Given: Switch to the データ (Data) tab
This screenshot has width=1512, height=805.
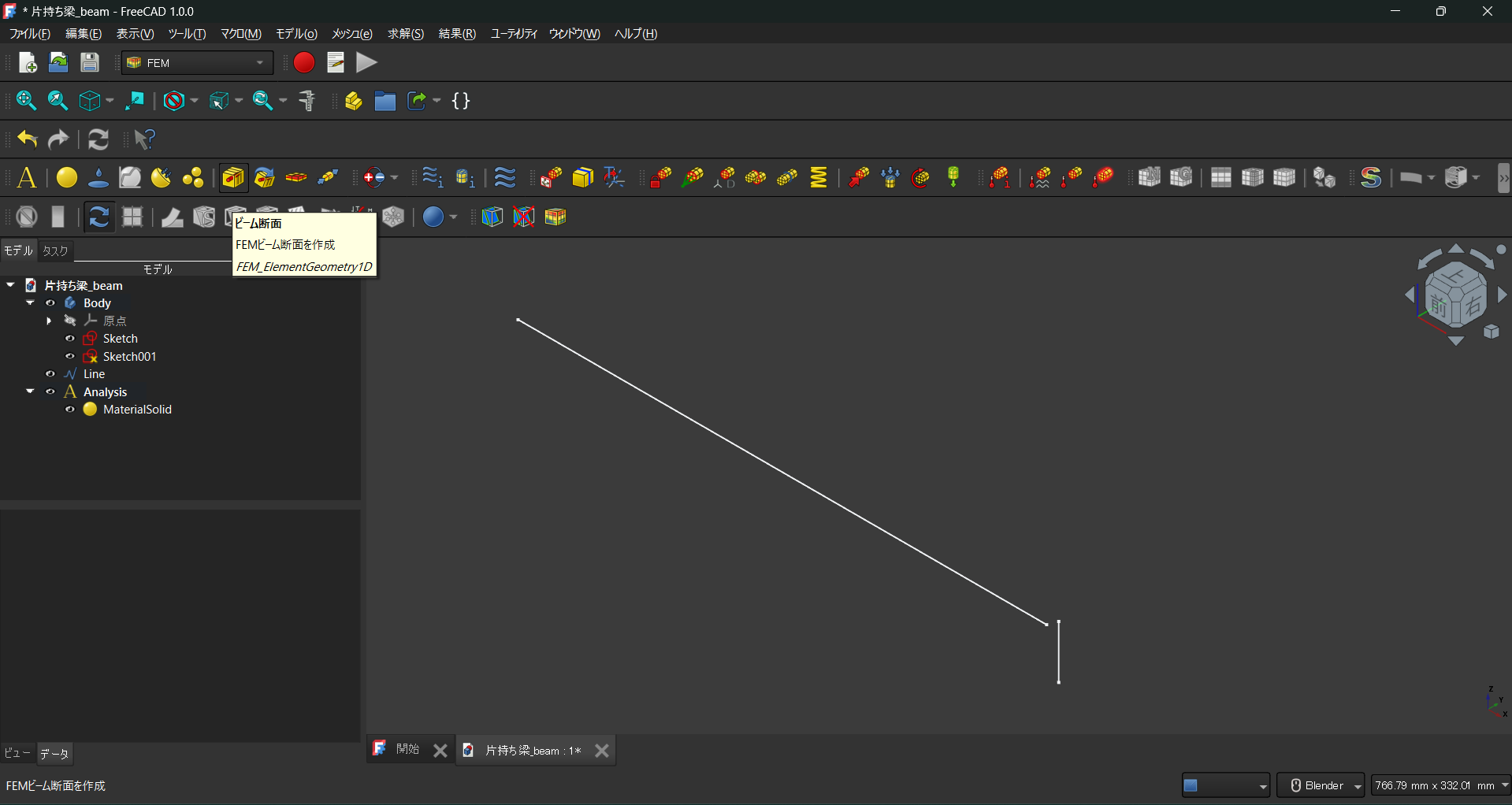Looking at the screenshot, I should tap(54, 754).
